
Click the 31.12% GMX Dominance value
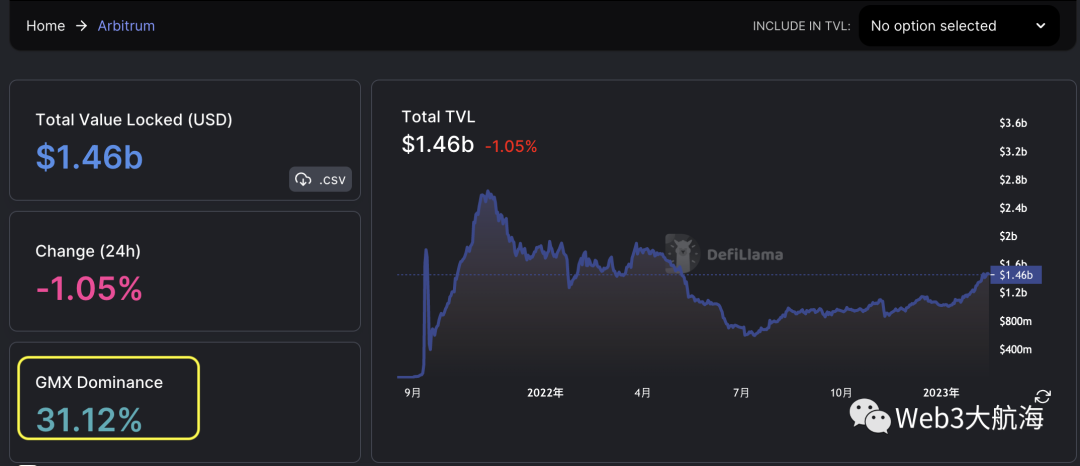coord(89,420)
